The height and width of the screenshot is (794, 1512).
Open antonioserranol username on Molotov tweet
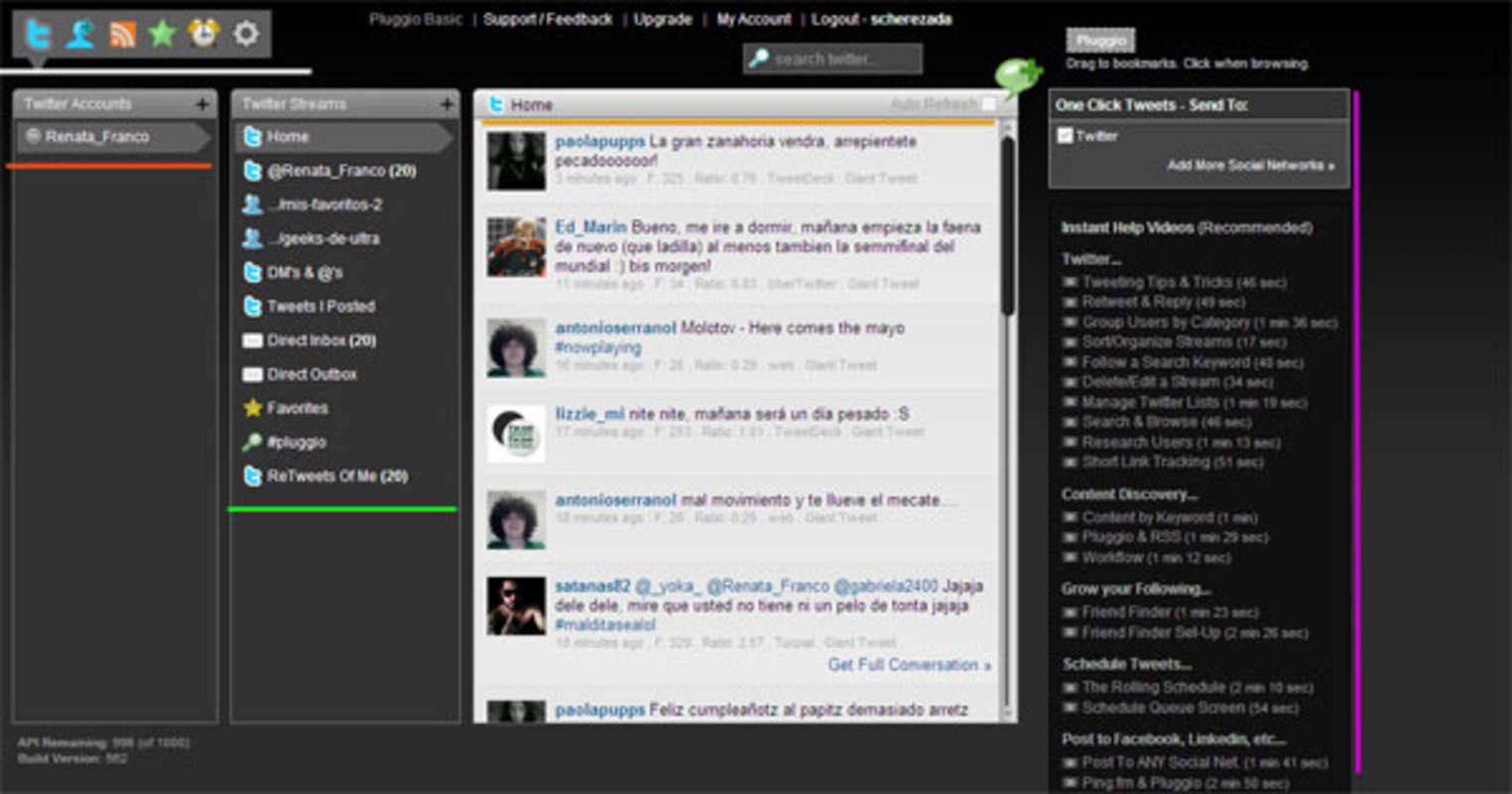click(x=615, y=328)
